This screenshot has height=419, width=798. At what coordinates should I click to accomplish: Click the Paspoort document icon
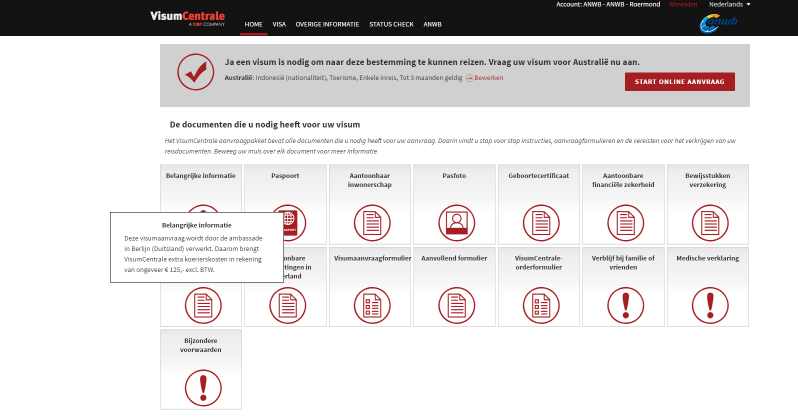pos(285,221)
